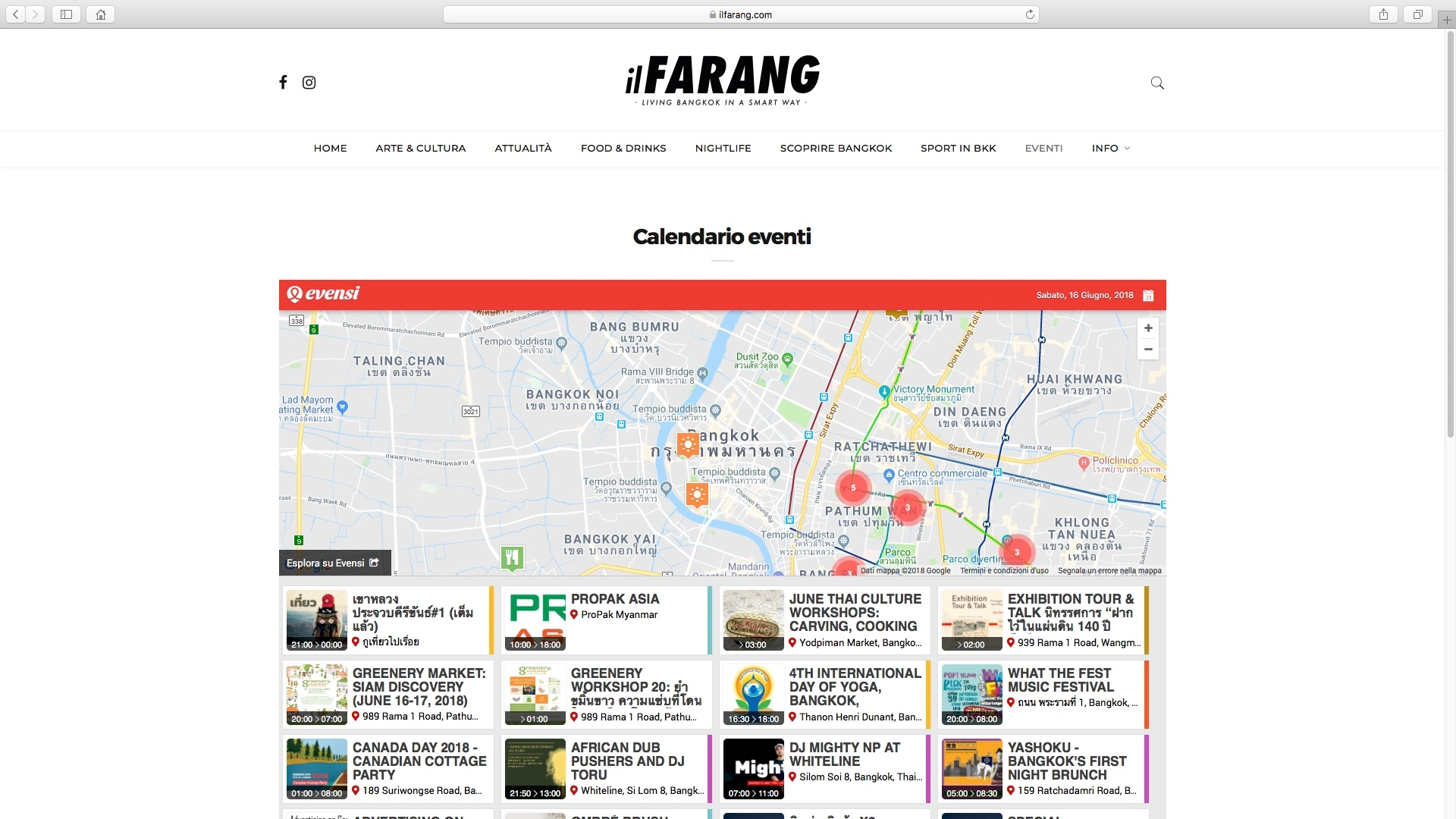This screenshot has width=1456, height=819.
Task: Click Termini e condizioni d'uso map link
Action: pos(1004,570)
